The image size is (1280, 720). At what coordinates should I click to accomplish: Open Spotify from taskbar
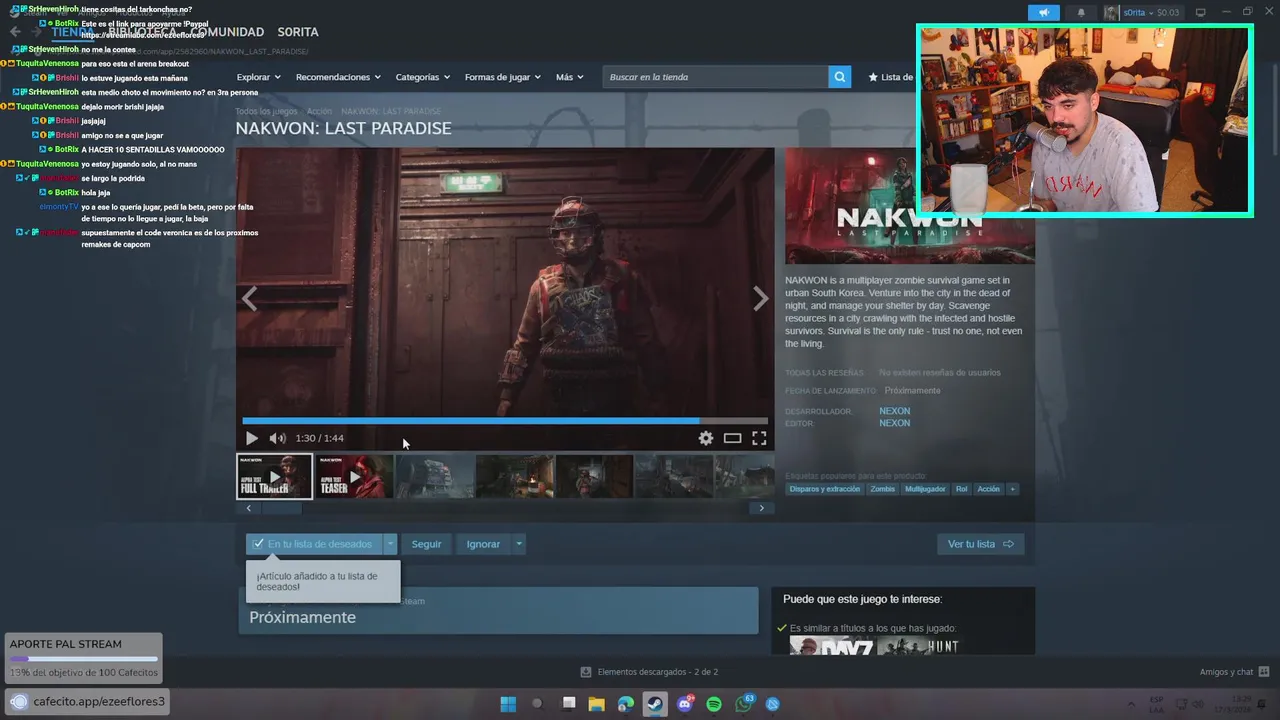pyautogui.click(x=714, y=704)
